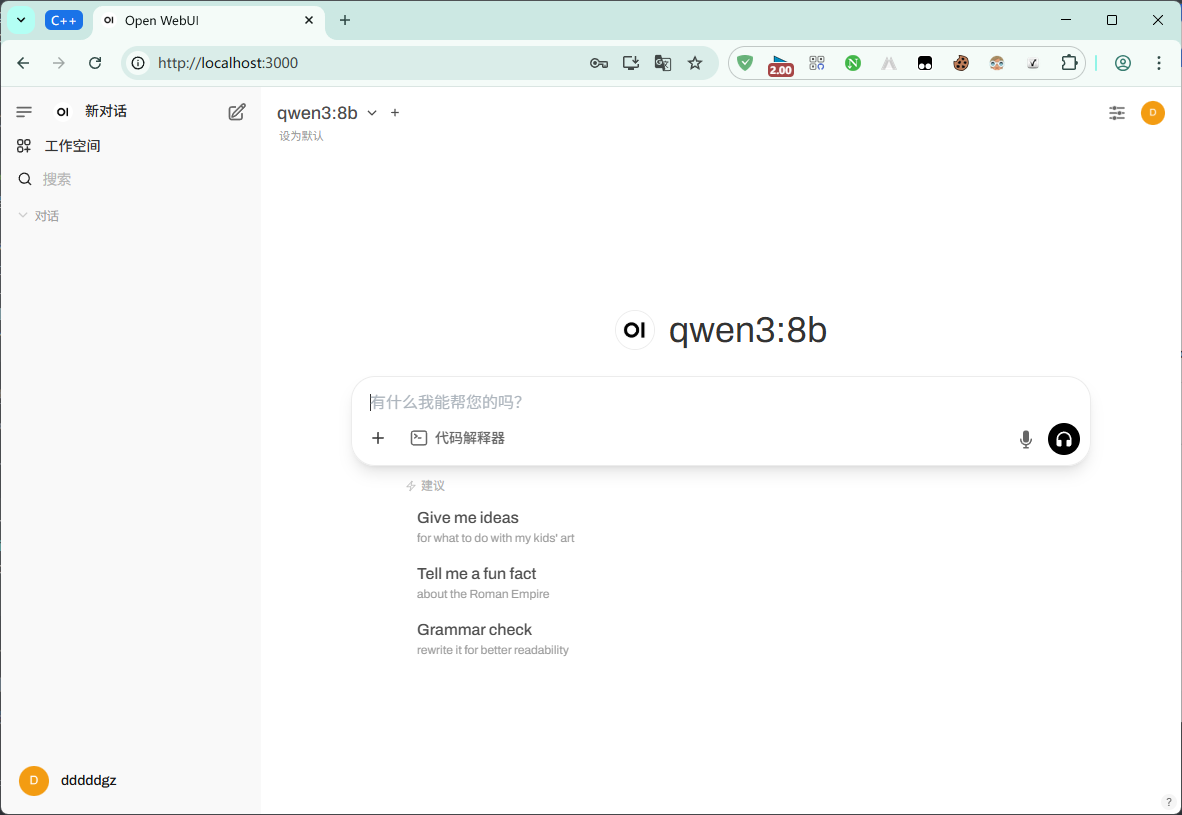This screenshot has height=815, width=1182.
Task: Select the C++ tab group label
Action: coord(63,20)
